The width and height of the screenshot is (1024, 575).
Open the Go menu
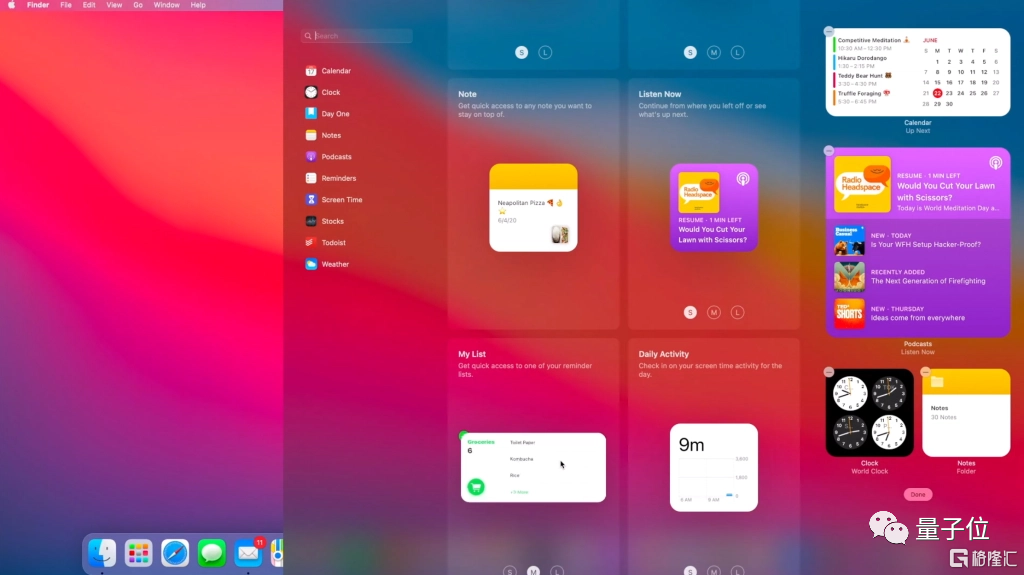pos(138,5)
